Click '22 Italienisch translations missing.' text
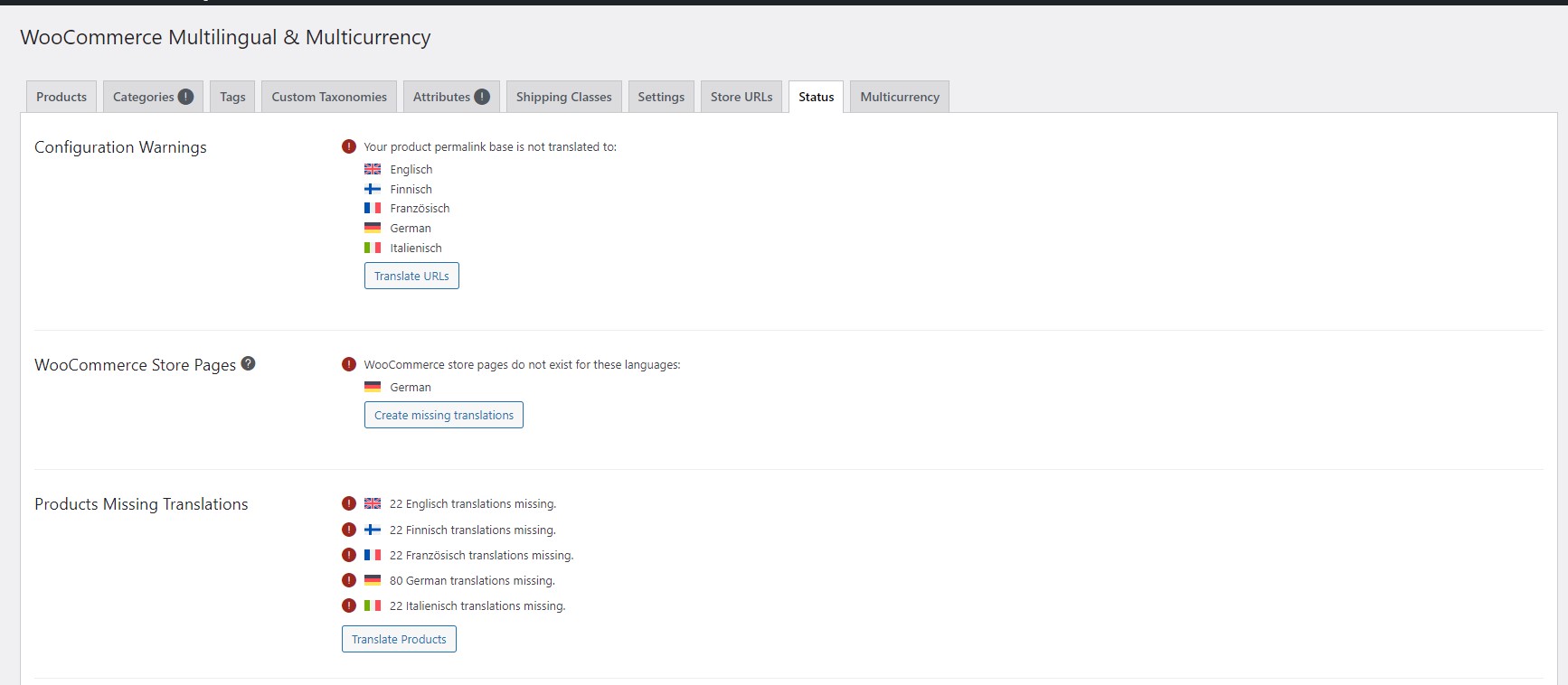Image resolution: width=1568 pixels, height=685 pixels. pyautogui.click(x=477, y=606)
